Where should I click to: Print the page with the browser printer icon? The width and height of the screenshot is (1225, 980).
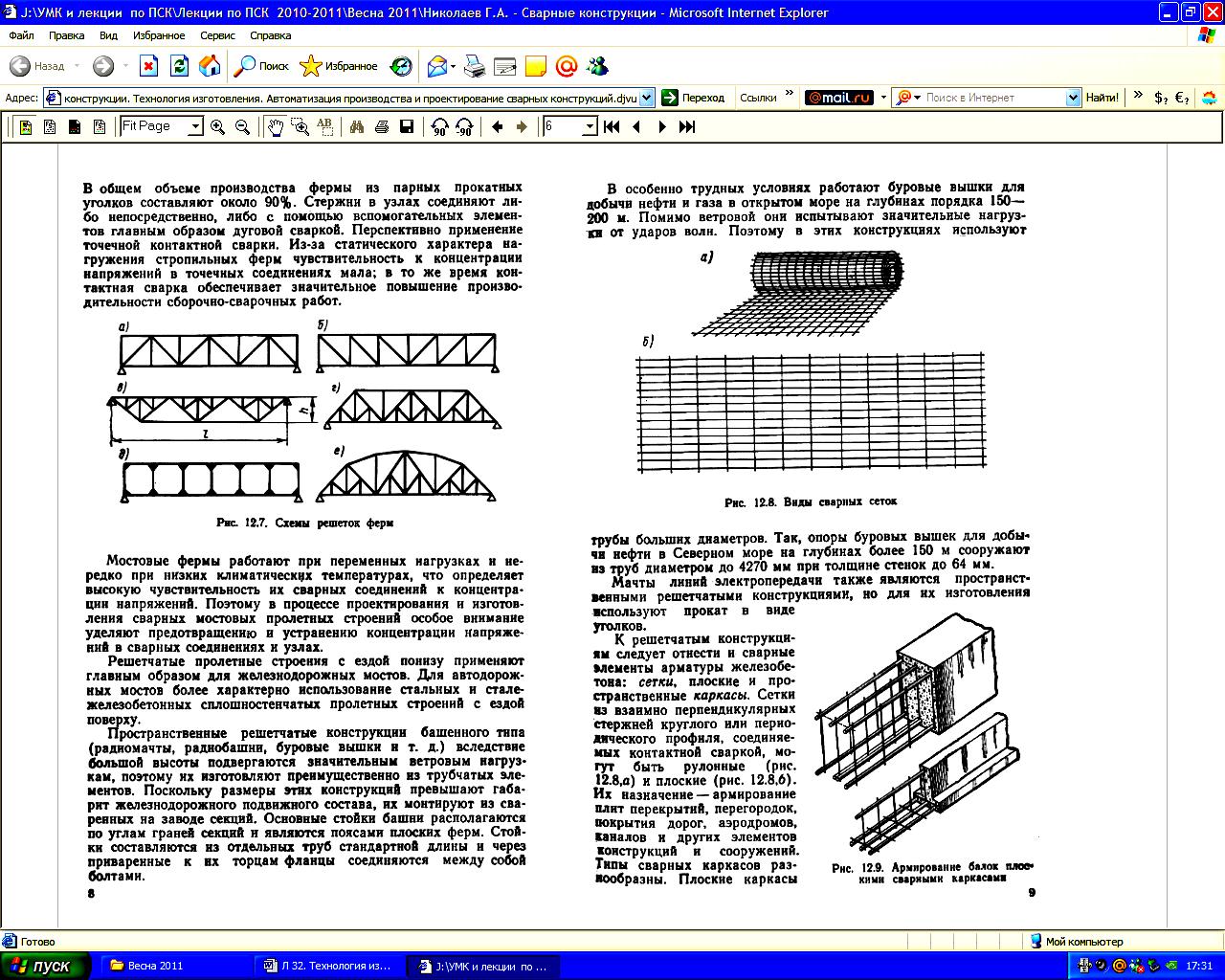475,66
